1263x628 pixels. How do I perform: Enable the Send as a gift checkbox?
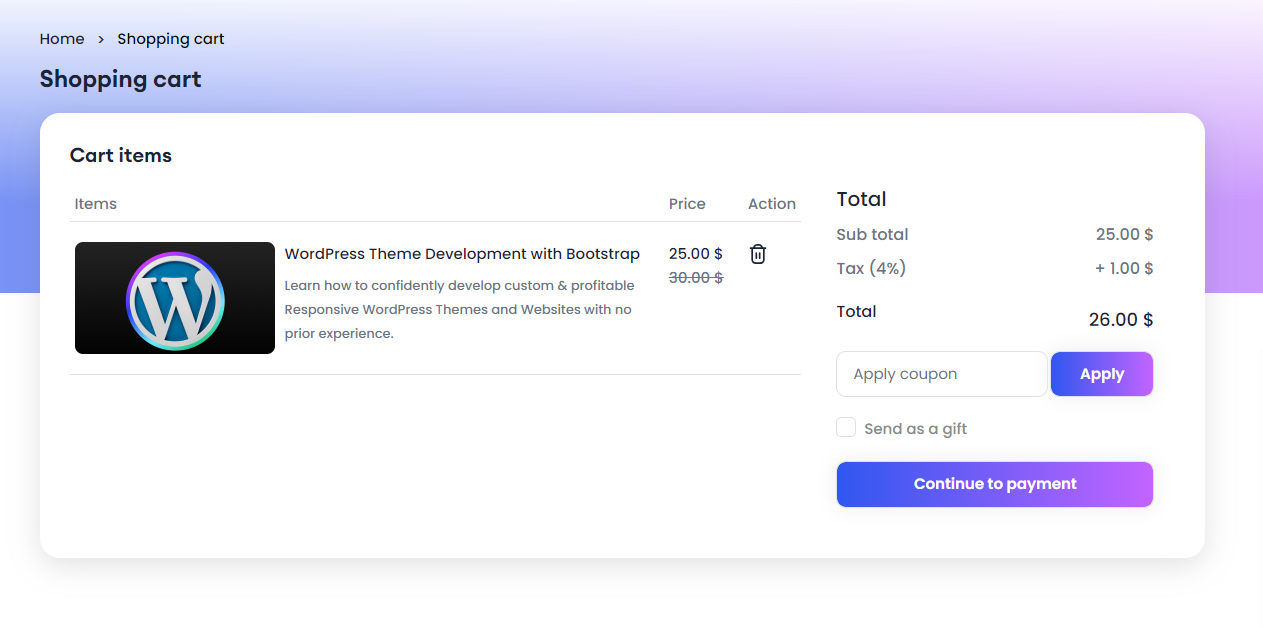[x=846, y=428]
